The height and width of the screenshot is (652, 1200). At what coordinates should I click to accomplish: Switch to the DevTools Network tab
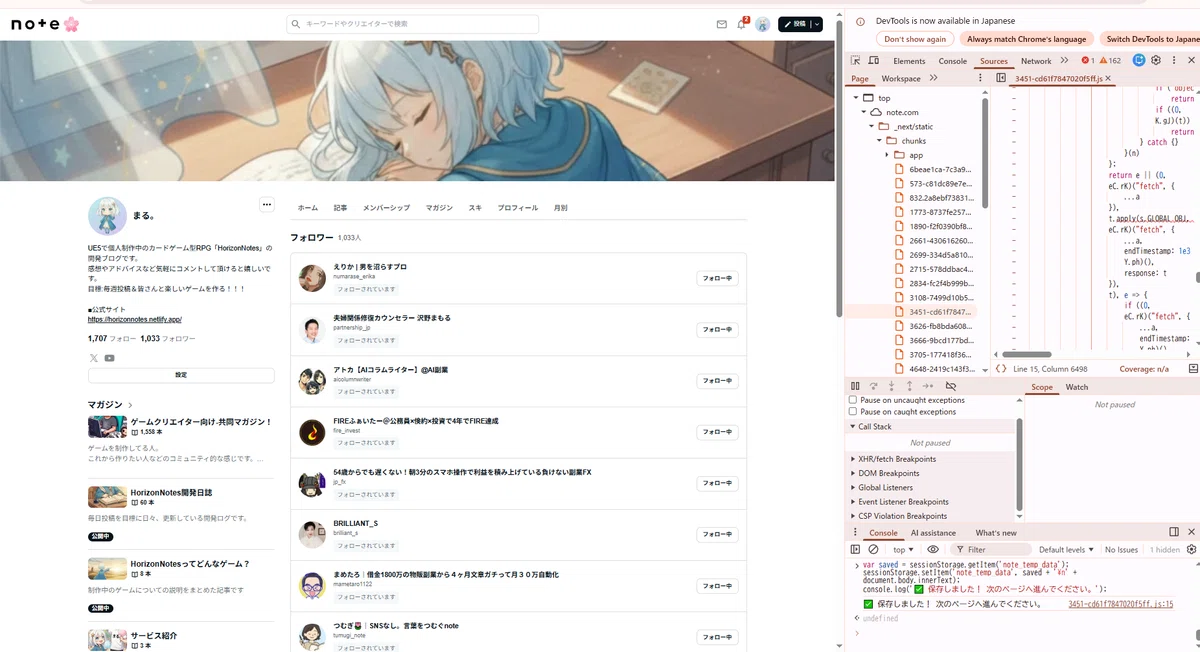(1036, 61)
